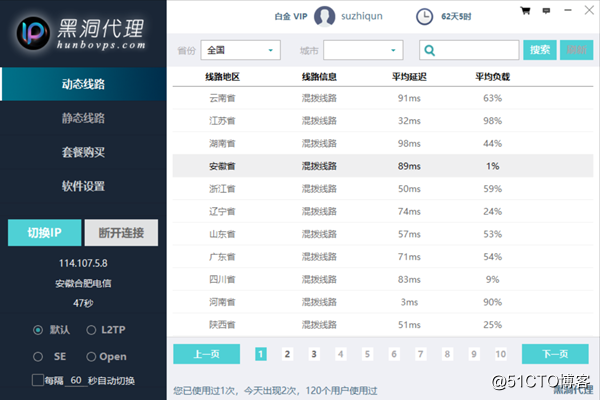Enable the 每隔60秒自动切换 checkbox
Image resolution: width=600 pixels, height=400 pixels.
coord(38,380)
